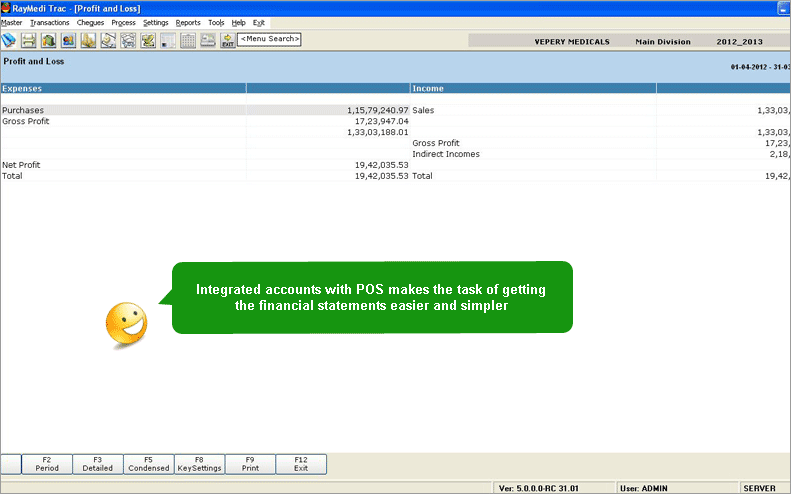Viewport: 791px width, 494px height.
Task: Click the report sheet toolbar icon
Action: tap(168, 40)
